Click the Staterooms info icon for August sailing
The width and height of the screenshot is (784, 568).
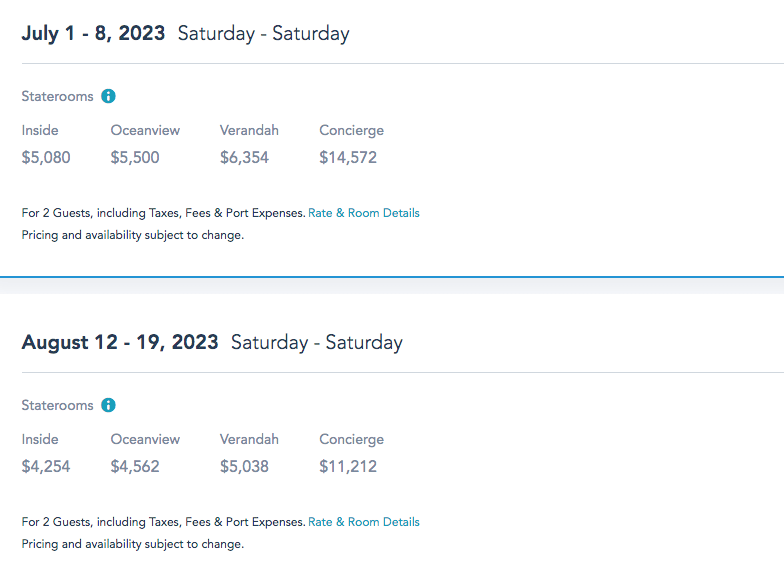click(109, 406)
